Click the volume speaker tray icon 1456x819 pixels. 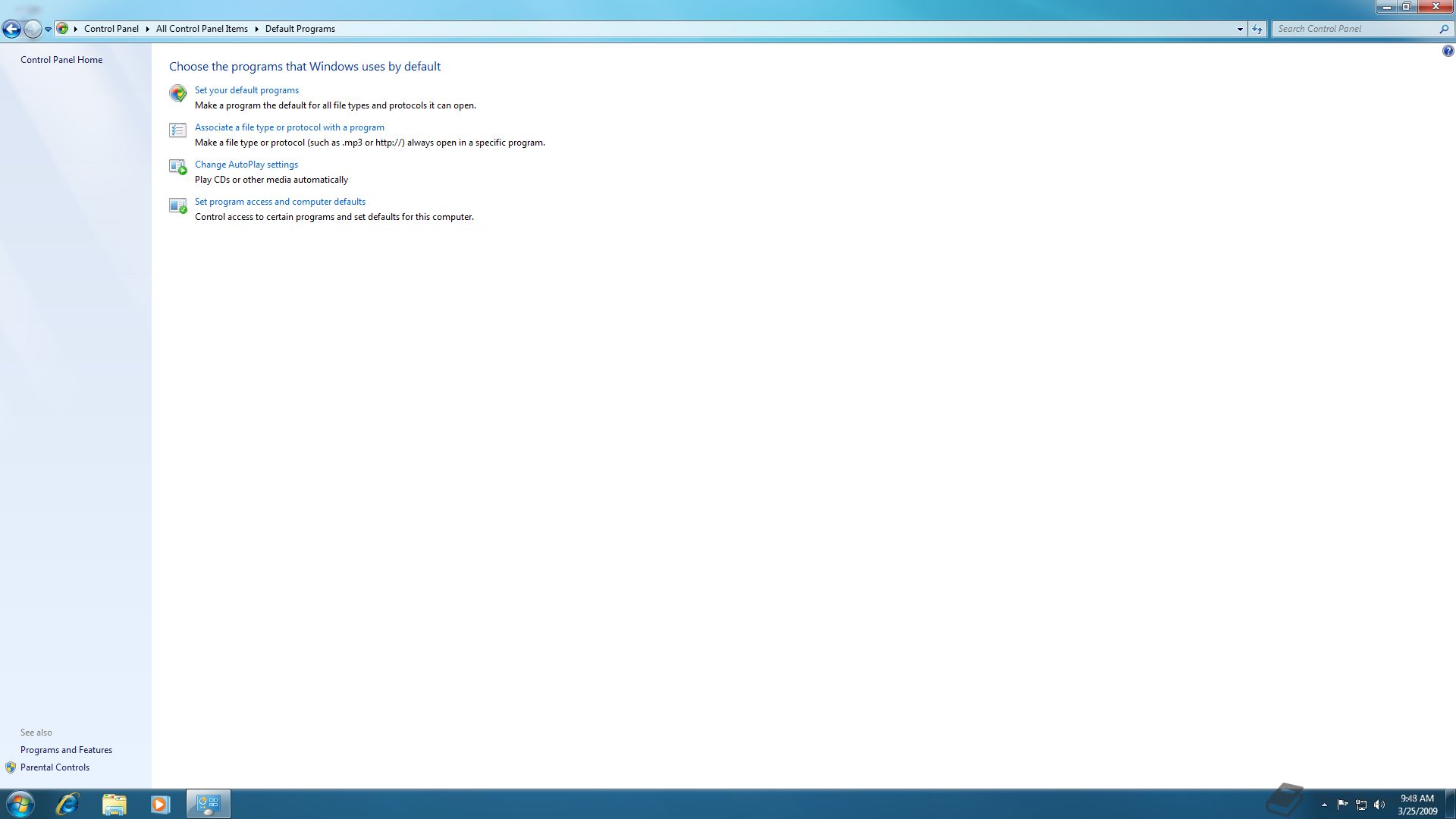click(x=1379, y=805)
